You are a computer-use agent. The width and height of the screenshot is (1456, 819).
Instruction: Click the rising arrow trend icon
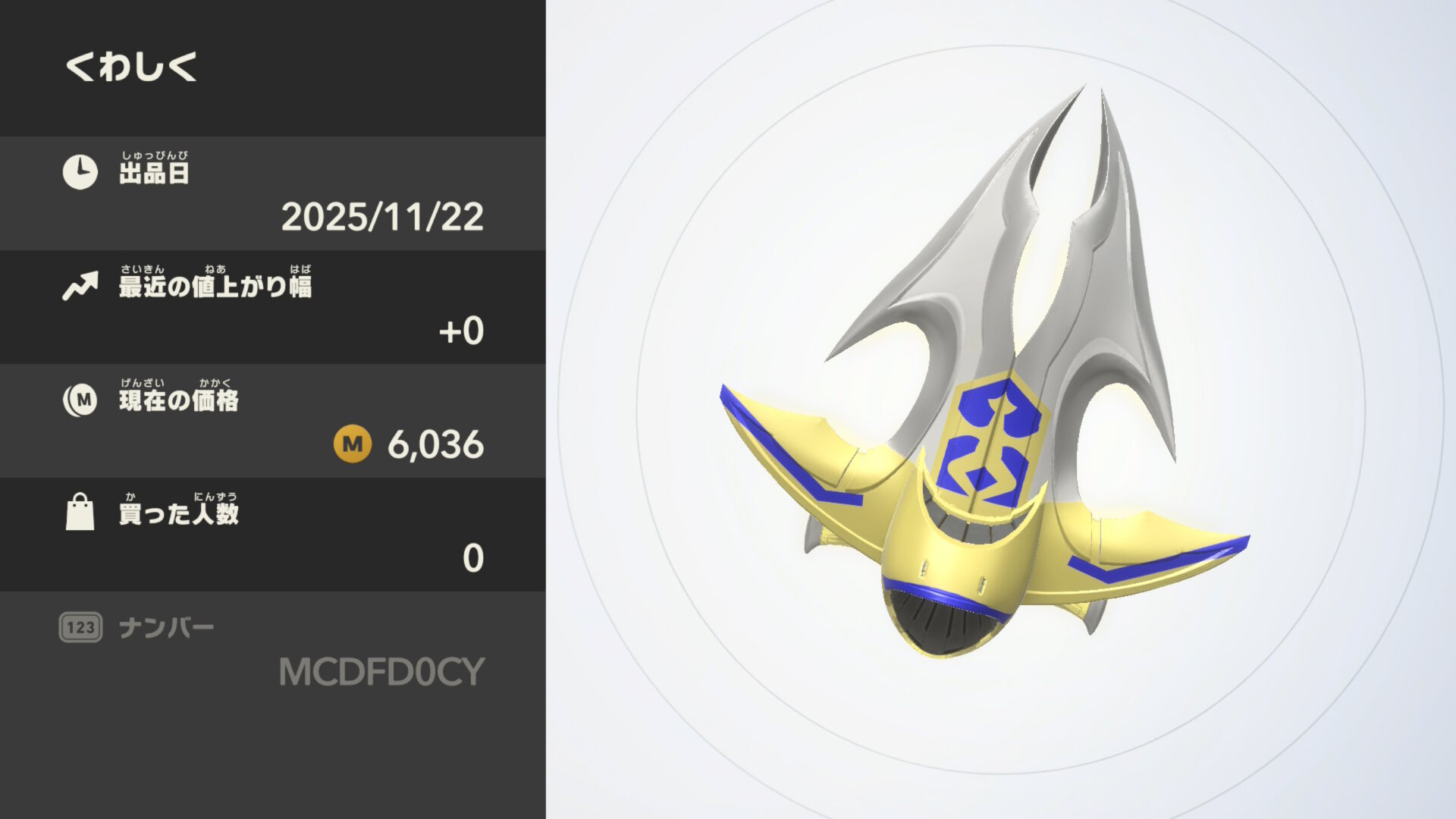80,286
